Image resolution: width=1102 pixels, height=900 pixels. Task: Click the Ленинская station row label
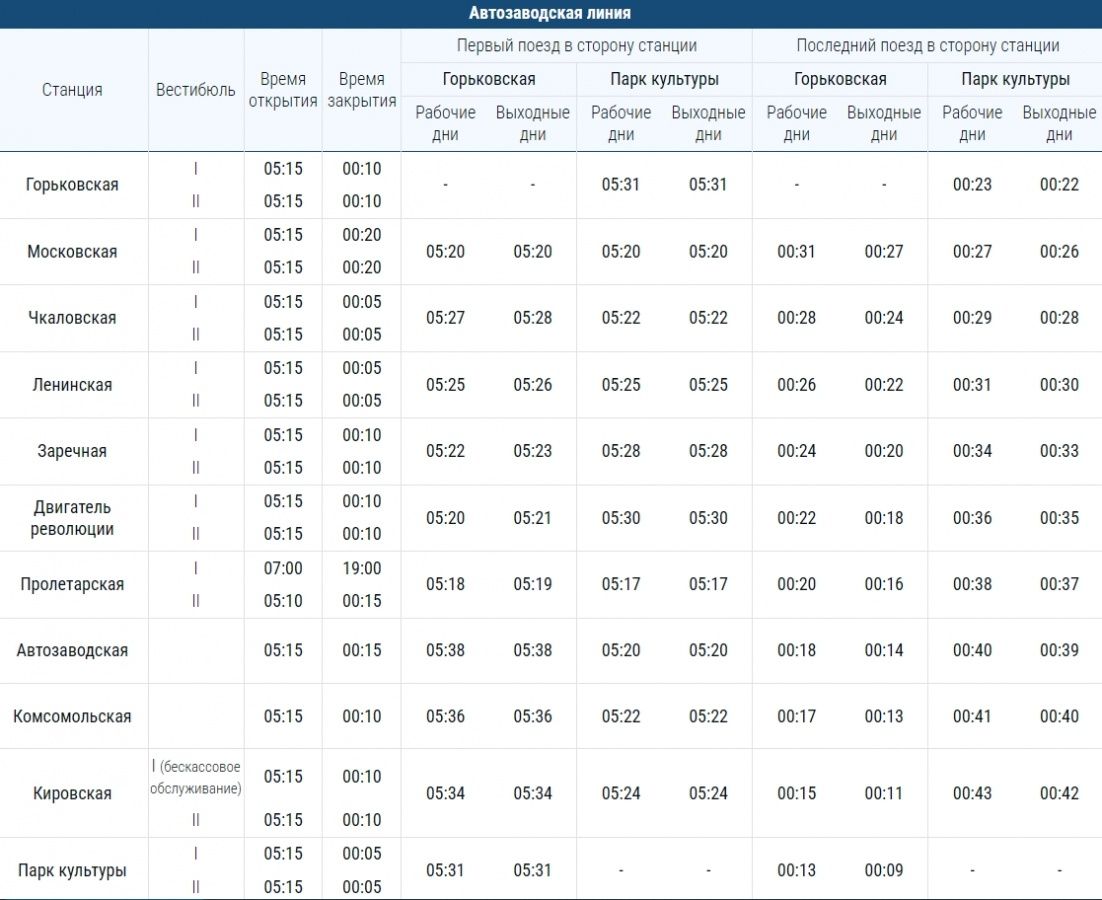click(x=72, y=385)
